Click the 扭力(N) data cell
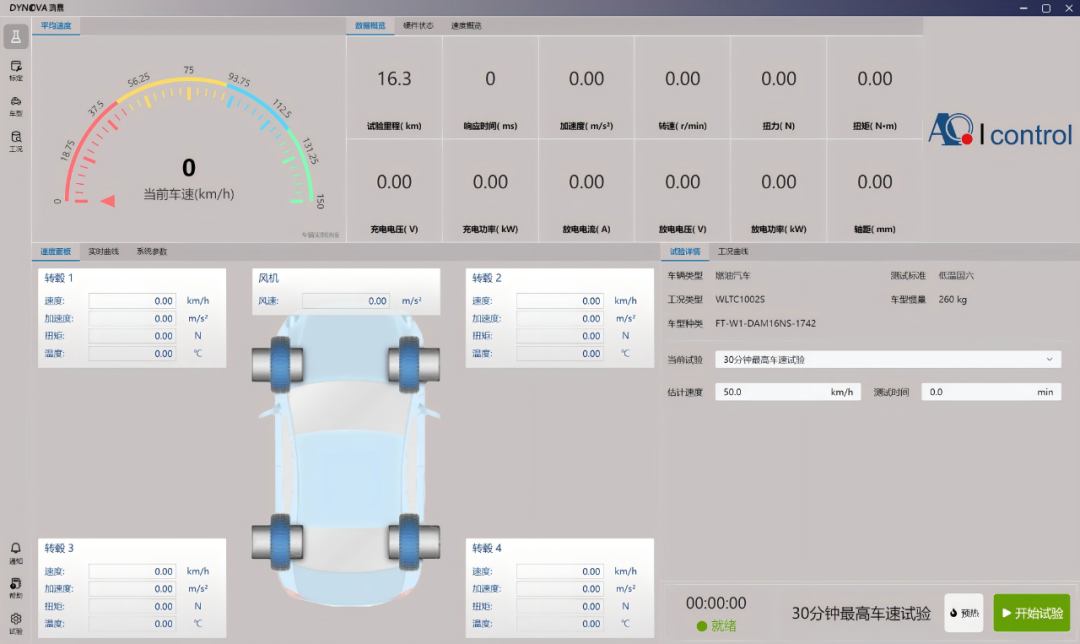 coord(778,87)
